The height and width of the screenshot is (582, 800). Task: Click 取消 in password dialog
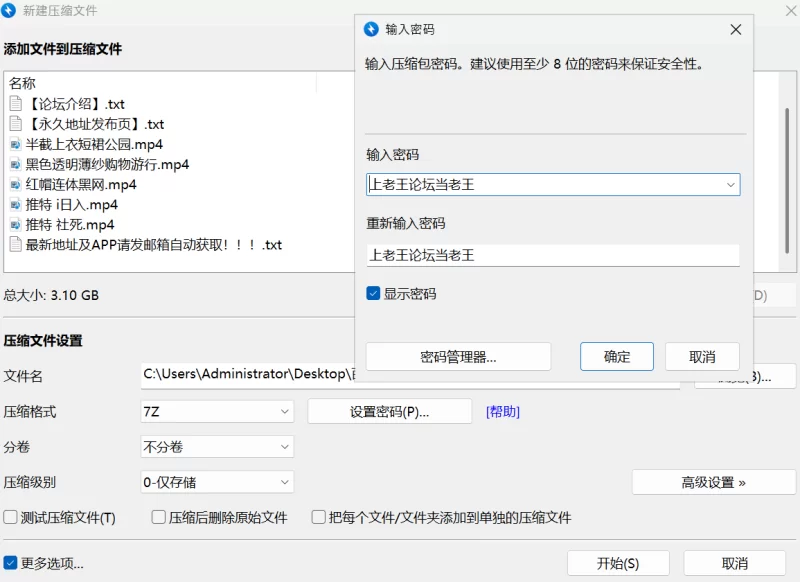point(702,357)
